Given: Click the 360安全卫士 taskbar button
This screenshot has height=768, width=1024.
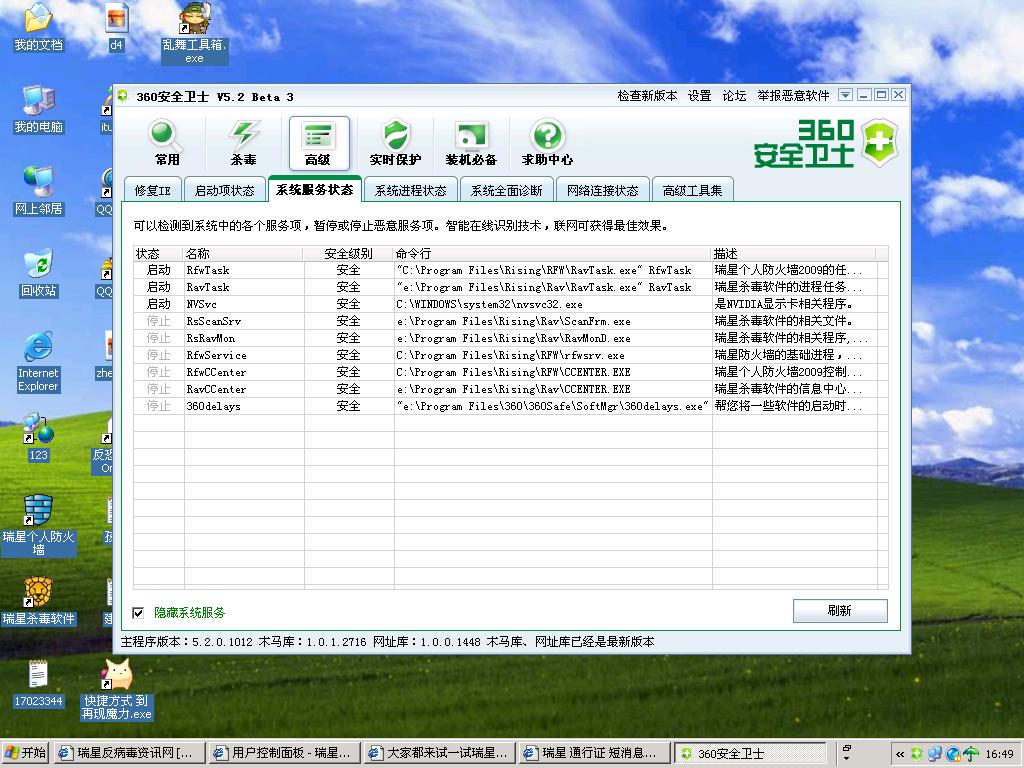Looking at the screenshot, I should pyautogui.click(x=750, y=753).
